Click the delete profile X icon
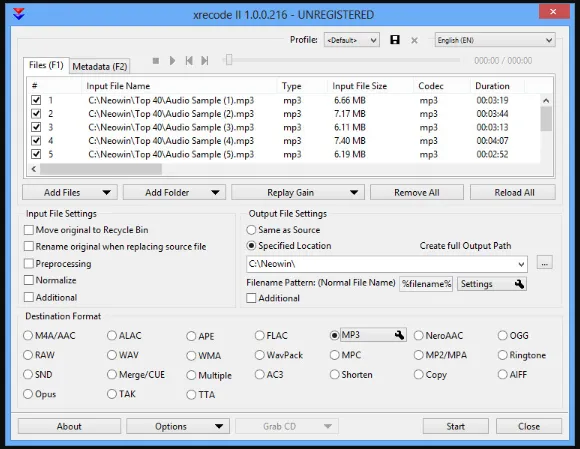The height and width of the screenshot is (449, 580). tap(414, 40)
